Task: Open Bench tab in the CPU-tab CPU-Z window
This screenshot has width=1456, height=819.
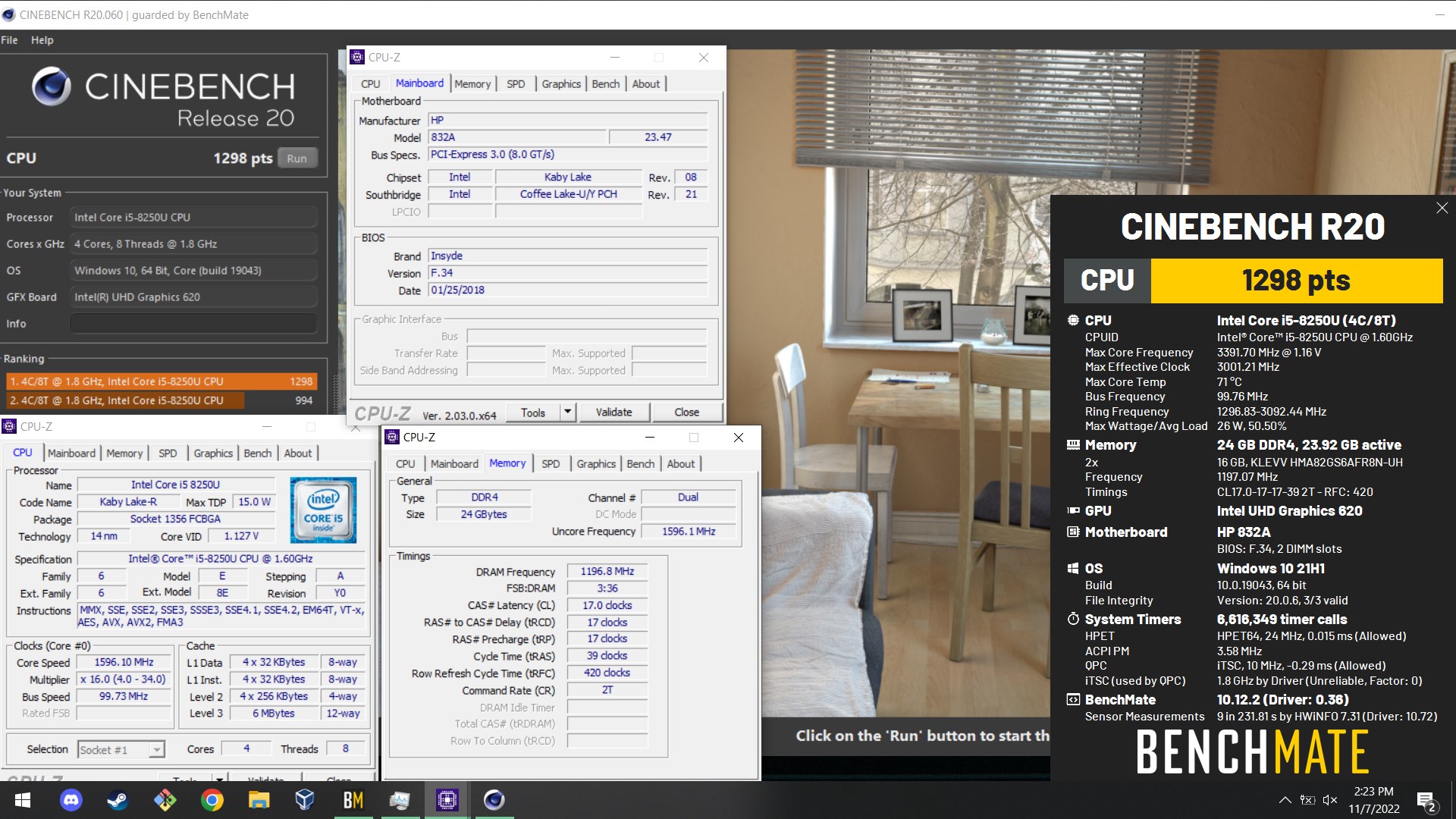Action: pos(257,453)
